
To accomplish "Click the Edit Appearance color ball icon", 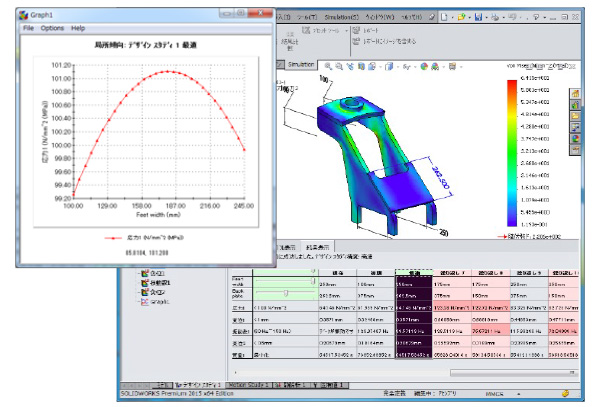I will 424,67.
